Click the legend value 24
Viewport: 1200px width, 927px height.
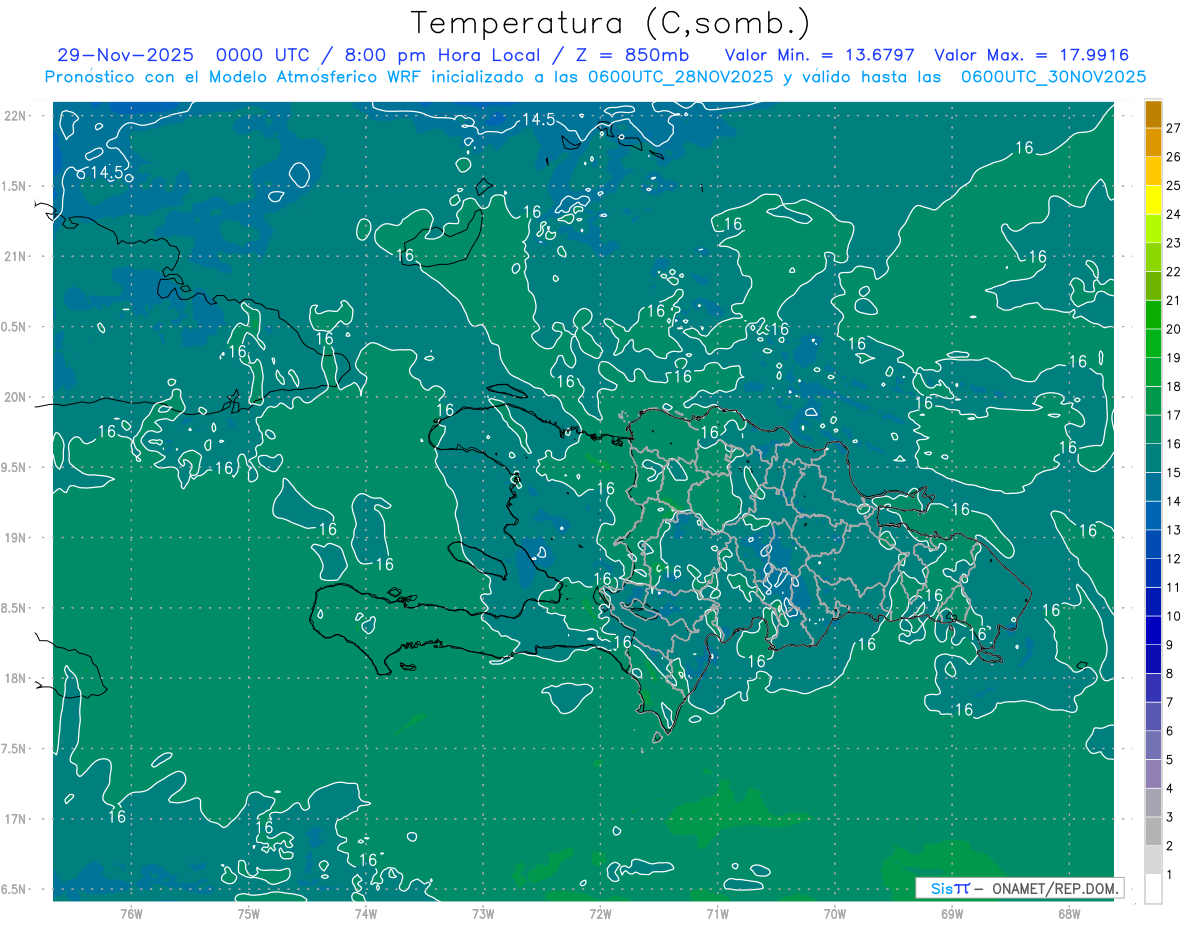1174,214
